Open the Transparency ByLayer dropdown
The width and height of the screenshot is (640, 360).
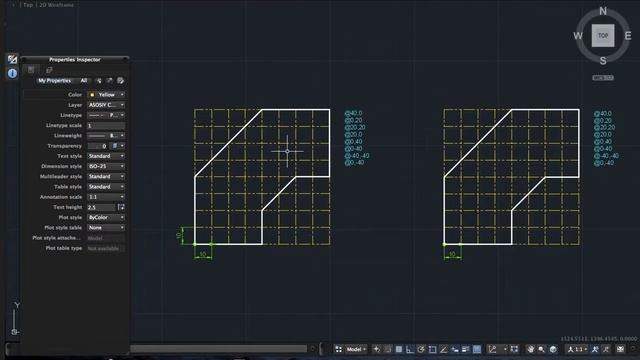point(118,146)
